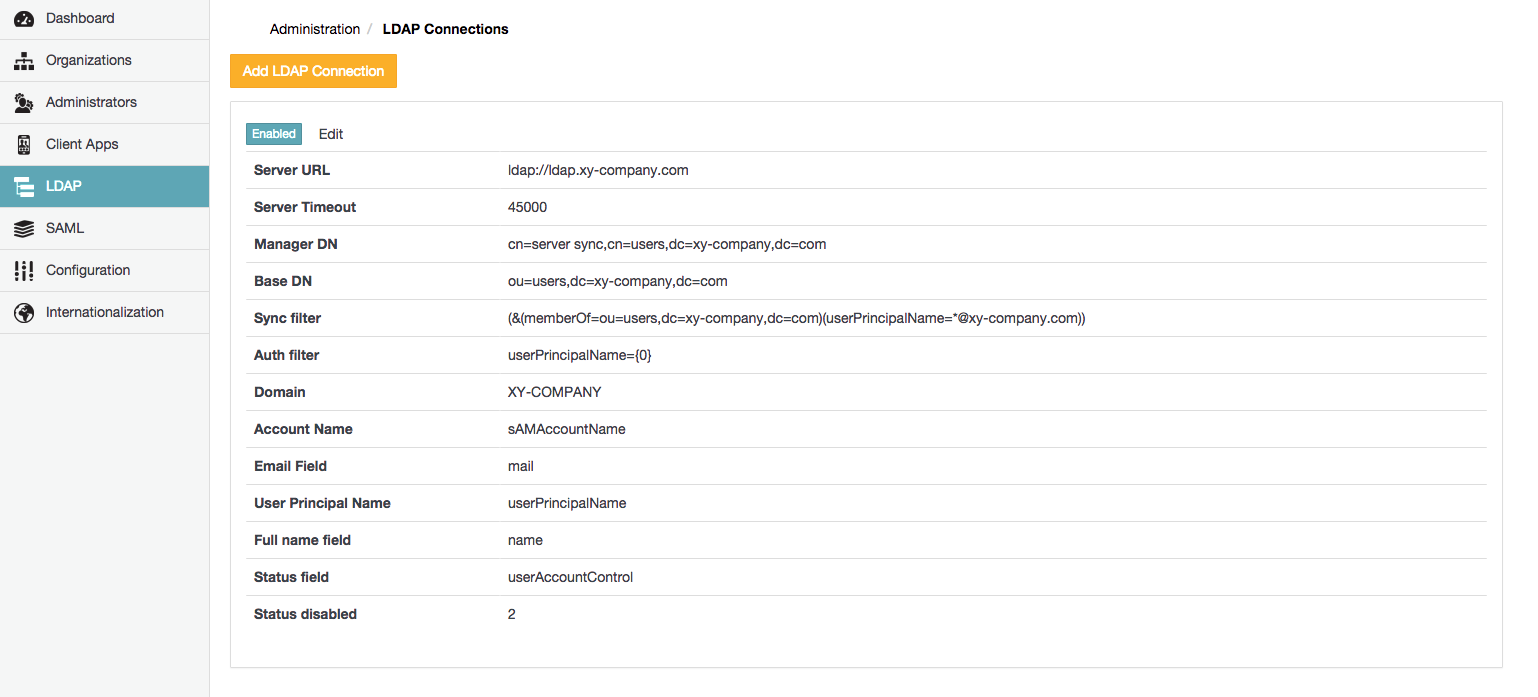Open the SAML settings page
1538x697 pixels.
click(65, 228)
